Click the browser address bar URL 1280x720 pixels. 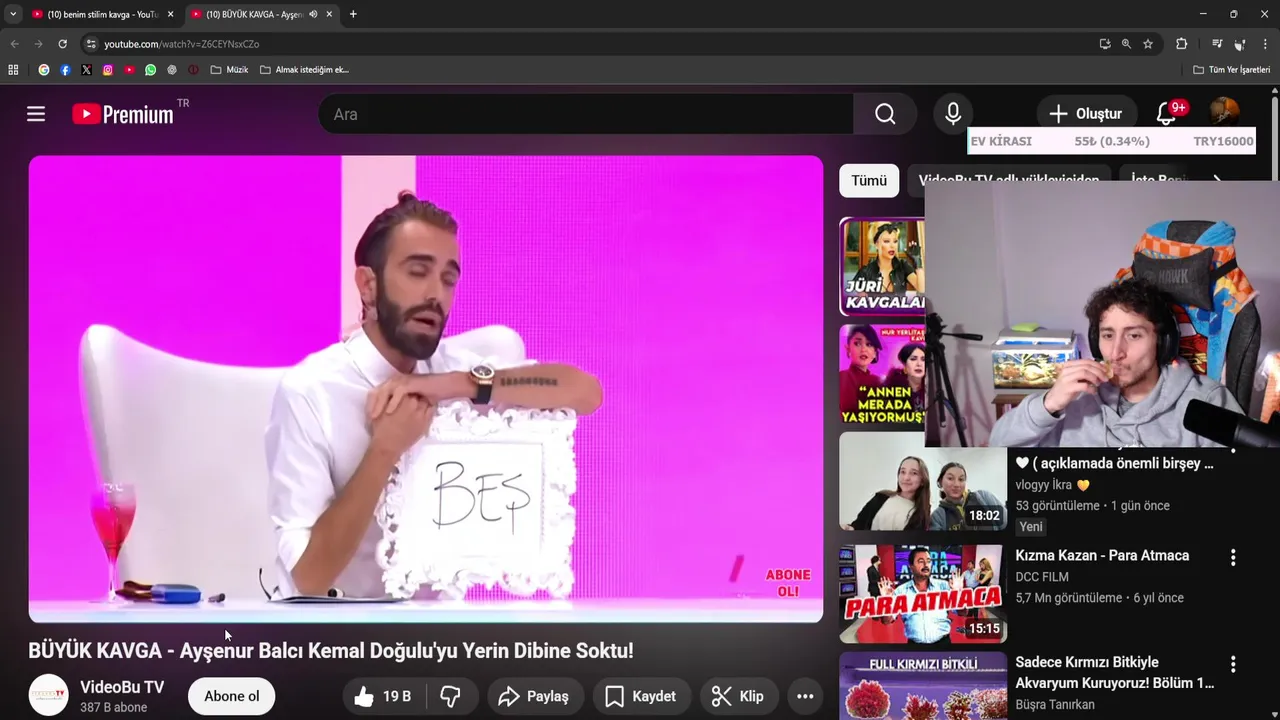pos(181,44)
